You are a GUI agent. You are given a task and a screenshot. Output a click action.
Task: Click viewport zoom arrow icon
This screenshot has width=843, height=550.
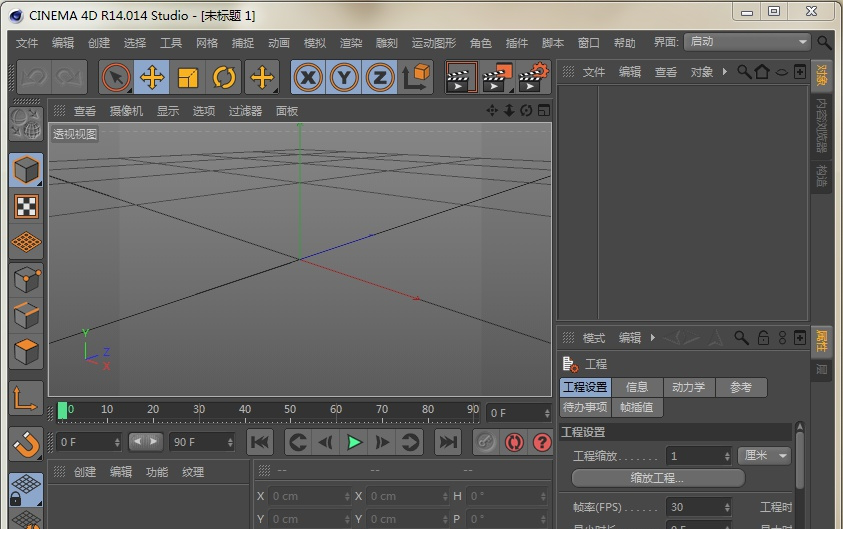(x=509, y=110)
